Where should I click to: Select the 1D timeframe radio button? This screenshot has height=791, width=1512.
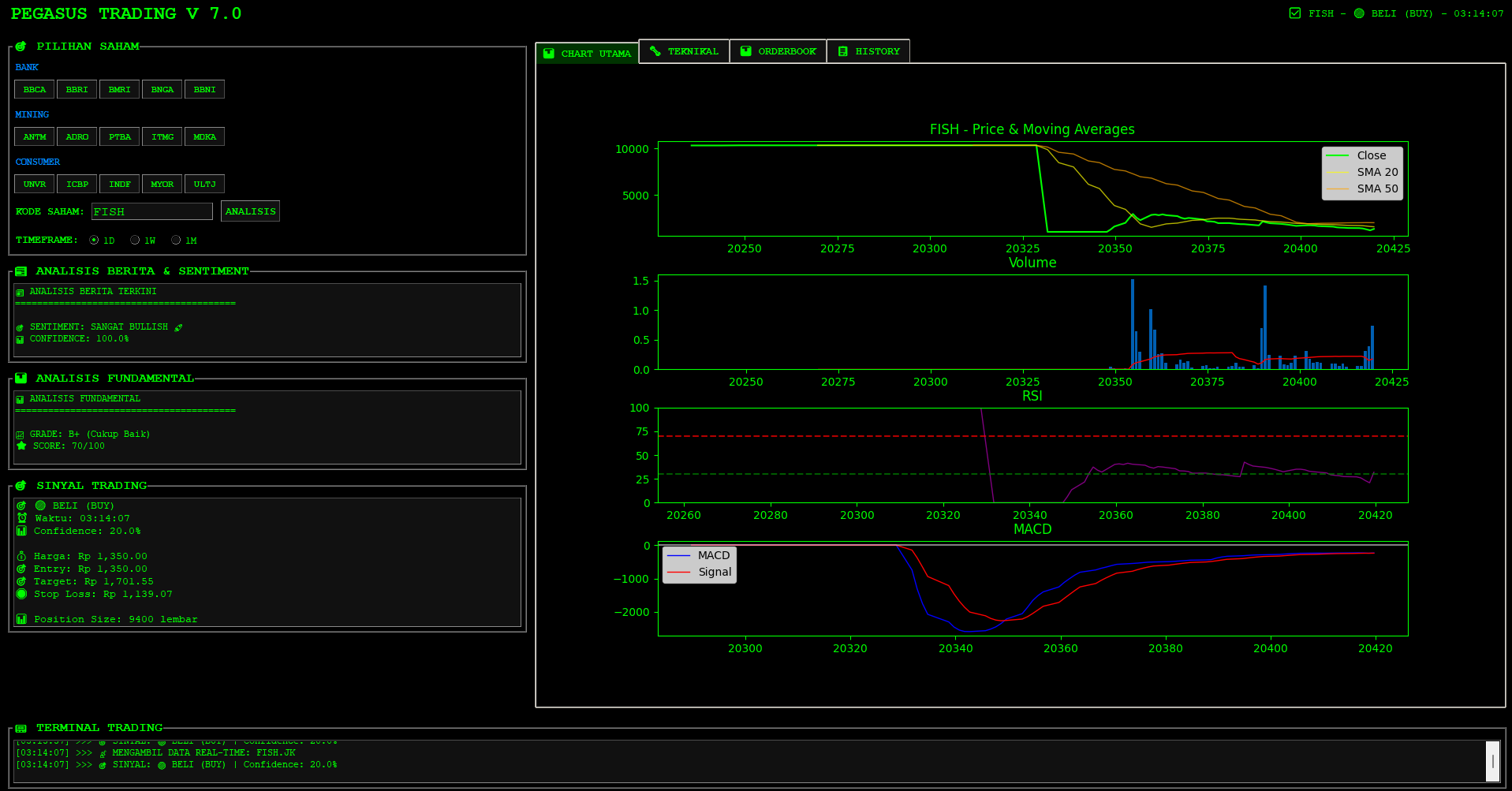[95, 241]
